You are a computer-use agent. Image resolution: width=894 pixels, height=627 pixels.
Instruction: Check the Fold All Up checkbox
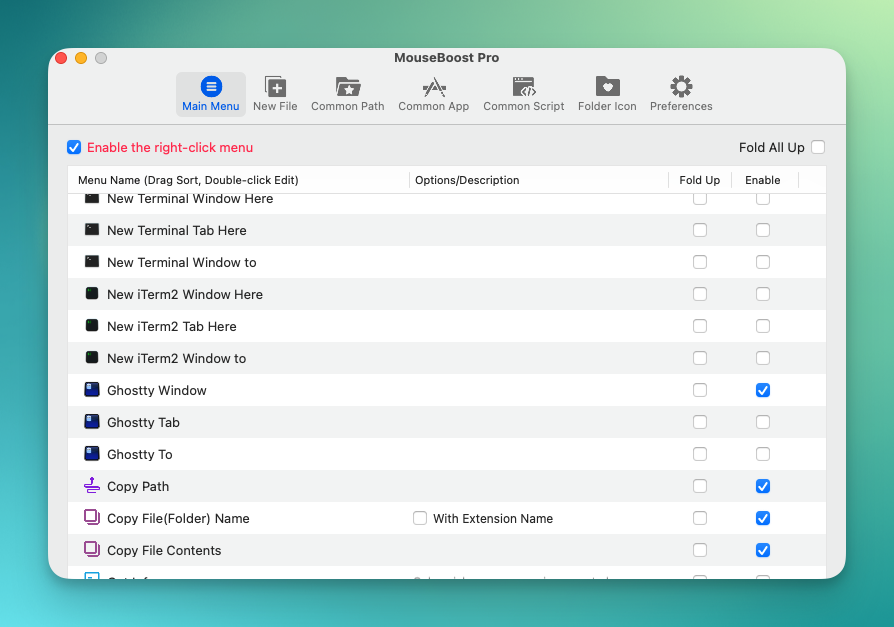coord(818,148)
